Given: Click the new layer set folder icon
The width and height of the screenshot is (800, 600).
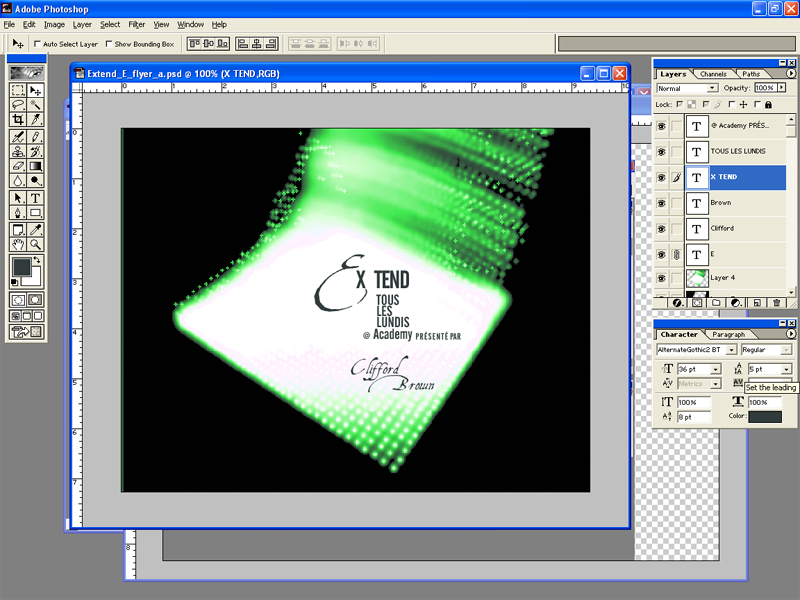Looking at the screenshot, I should tap(716, 303).
